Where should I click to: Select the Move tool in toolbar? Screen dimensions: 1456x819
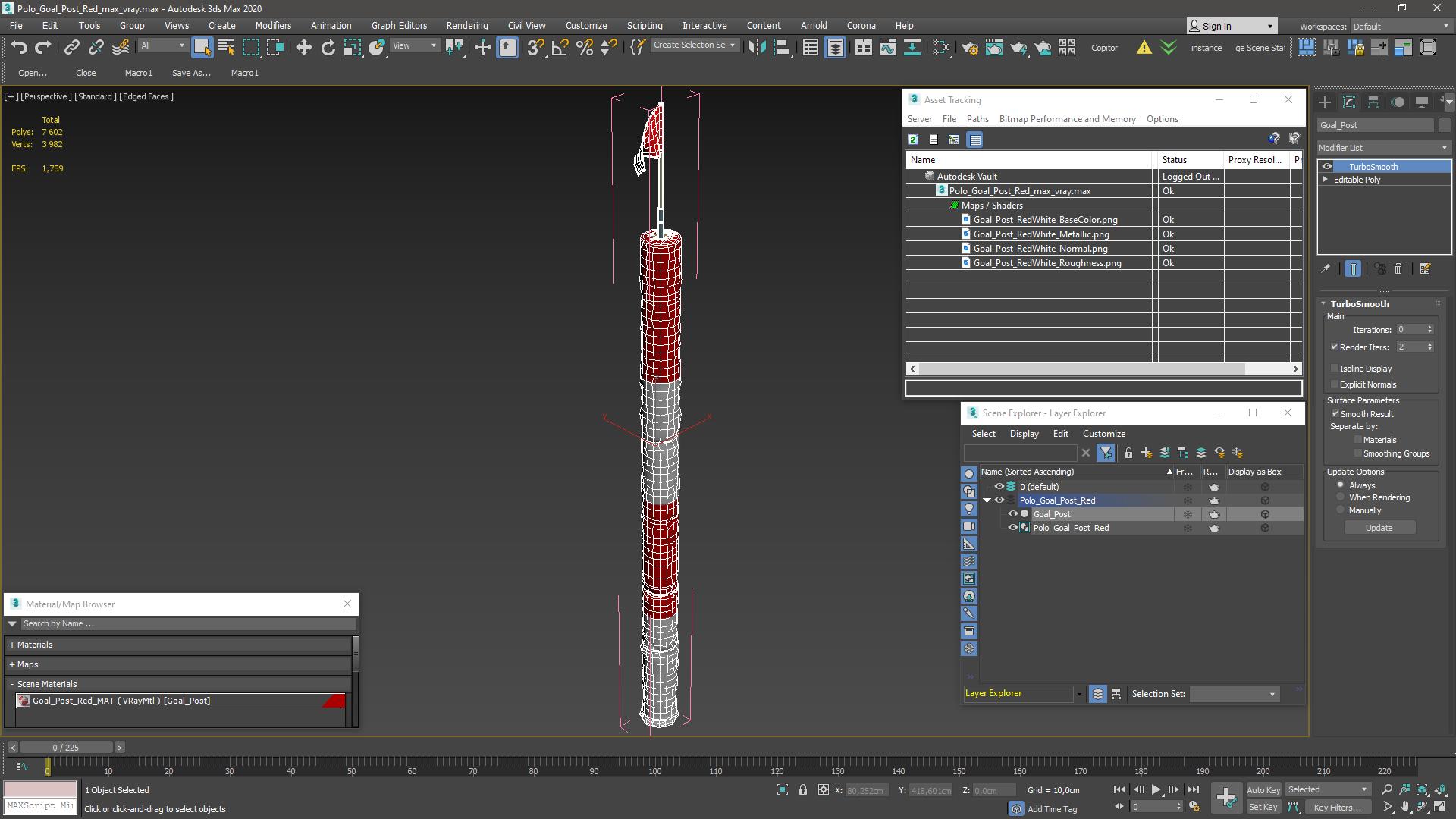click(303, 48)
